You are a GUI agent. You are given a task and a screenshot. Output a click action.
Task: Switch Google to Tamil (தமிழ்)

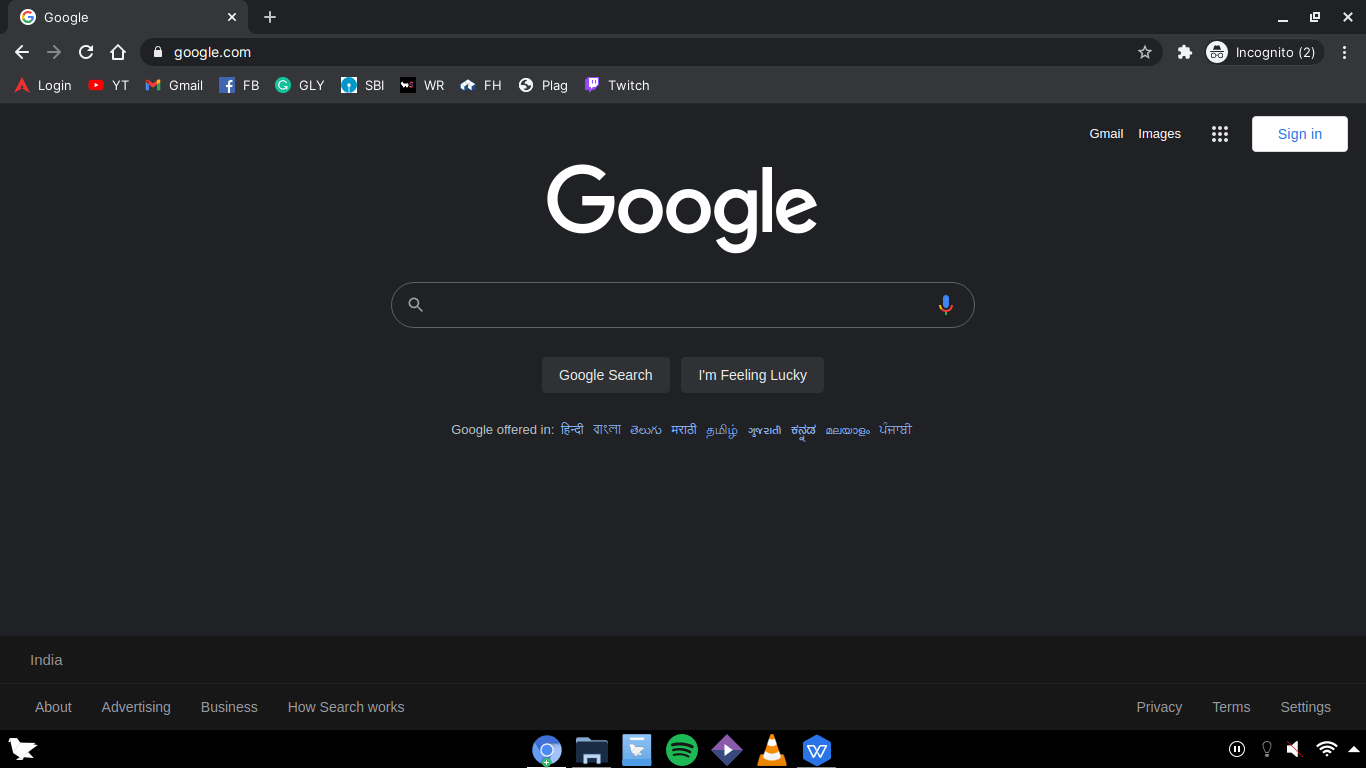pyautogui.click(x=722, y=430)
